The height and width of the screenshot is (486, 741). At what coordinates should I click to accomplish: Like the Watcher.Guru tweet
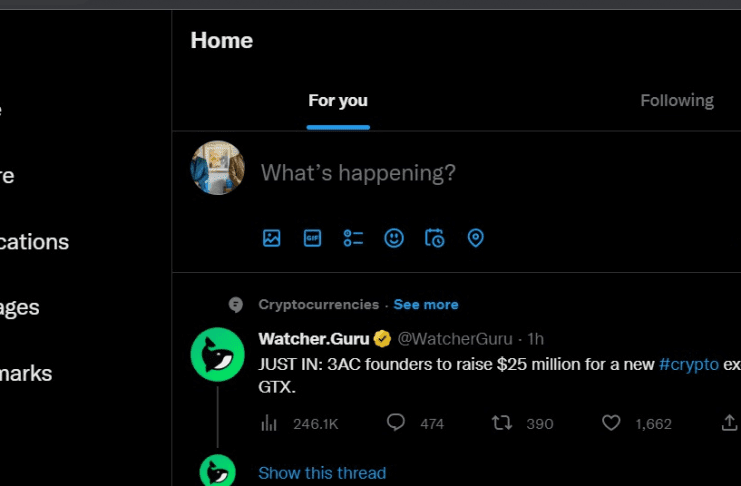(x=611, y=423)
